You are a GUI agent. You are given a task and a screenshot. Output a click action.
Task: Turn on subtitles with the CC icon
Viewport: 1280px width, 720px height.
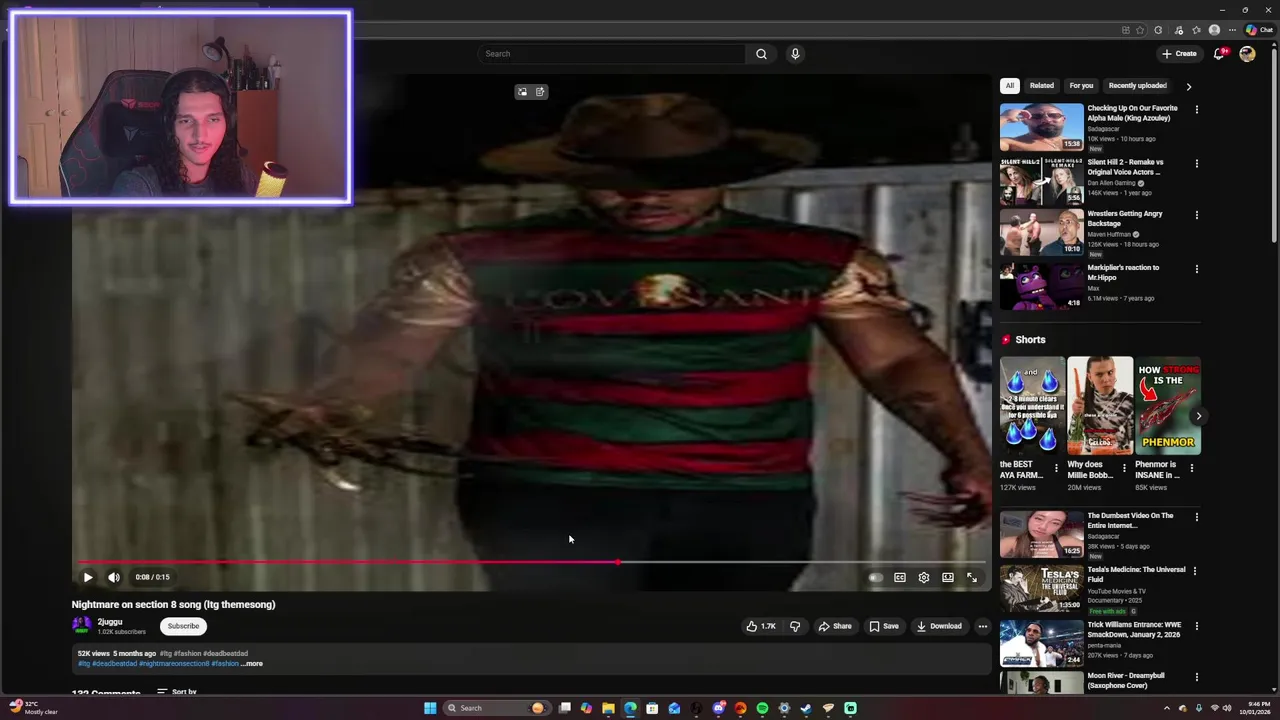[900, 577]
